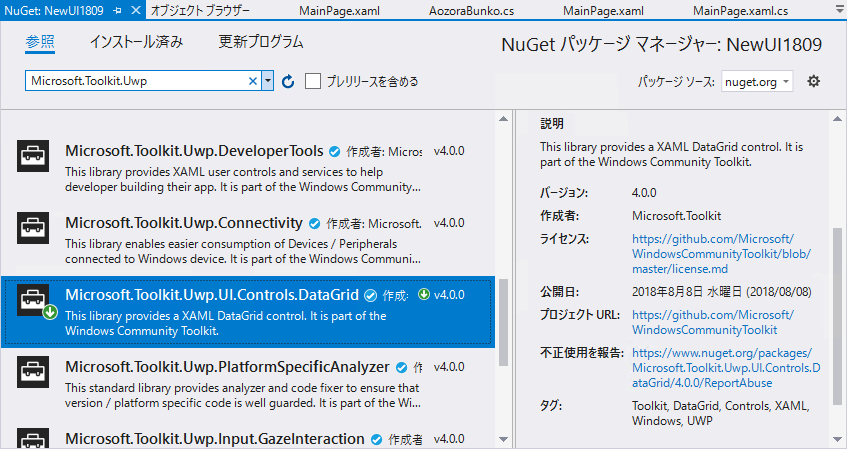847x449 pixels.
Task: Click verified badge next to GazeInteraction
Action: point(377,439)
